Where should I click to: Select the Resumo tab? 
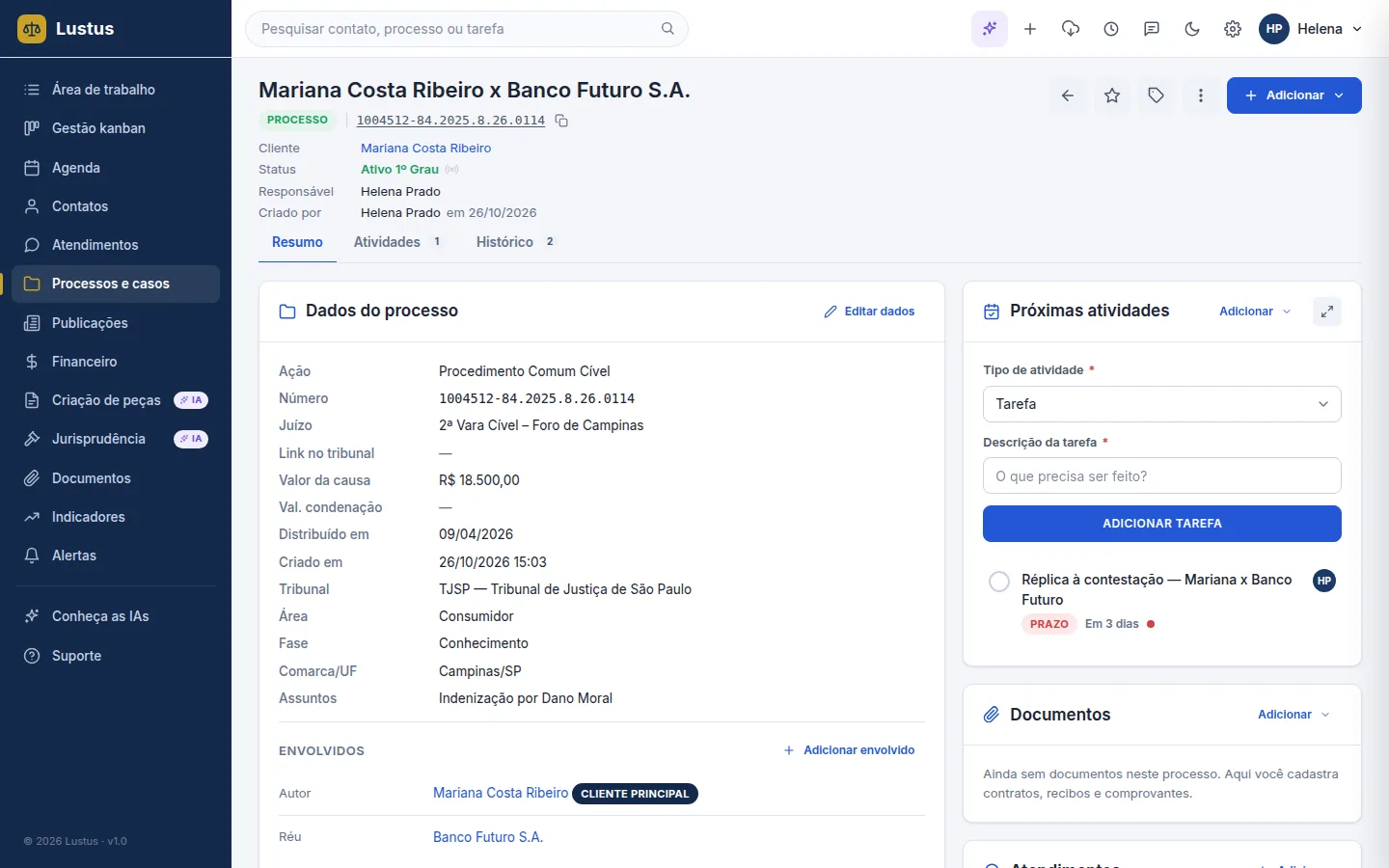click(x=297, y=242)
